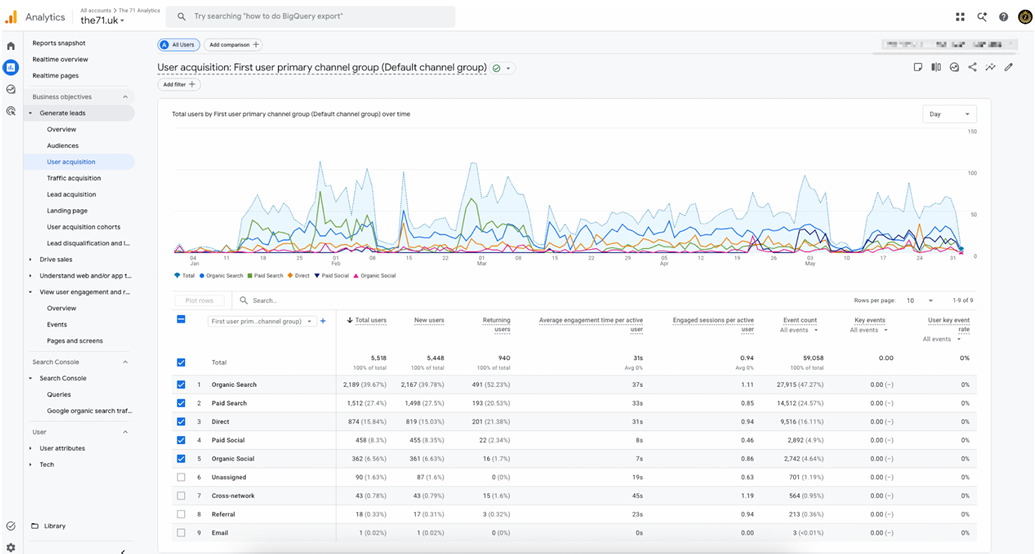The image size is (1035, 554).
Task: Click the Google Analytics logo
Action: 11,17
